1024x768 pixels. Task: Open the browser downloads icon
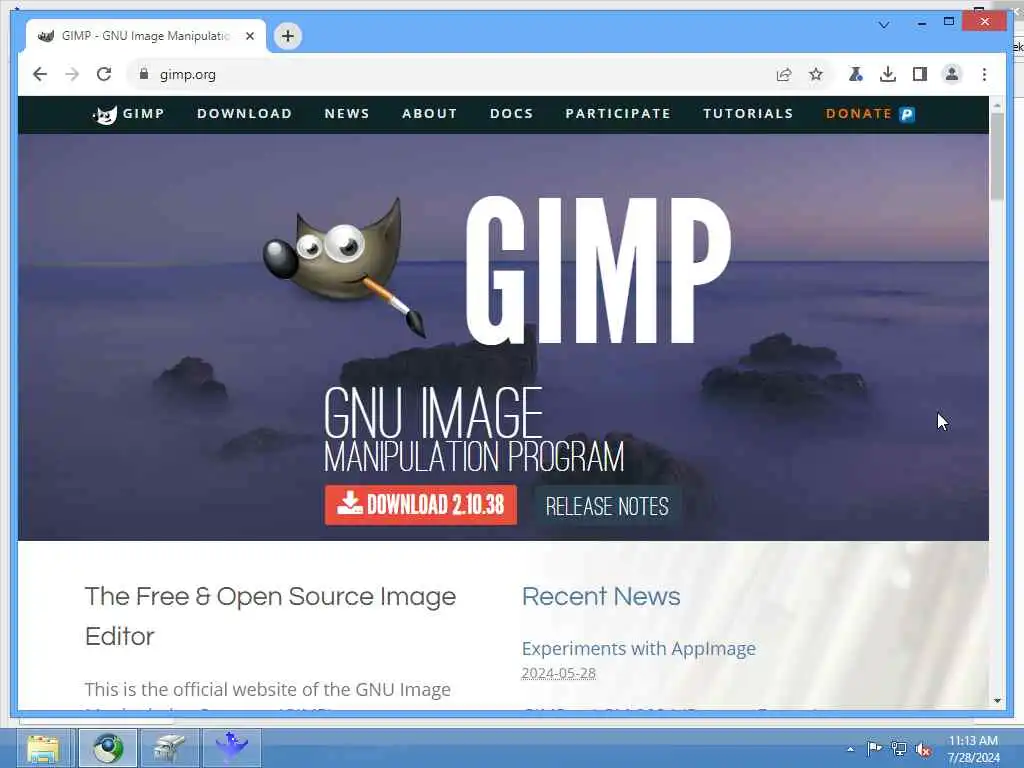pyautogui.click(x=888, y=74)
